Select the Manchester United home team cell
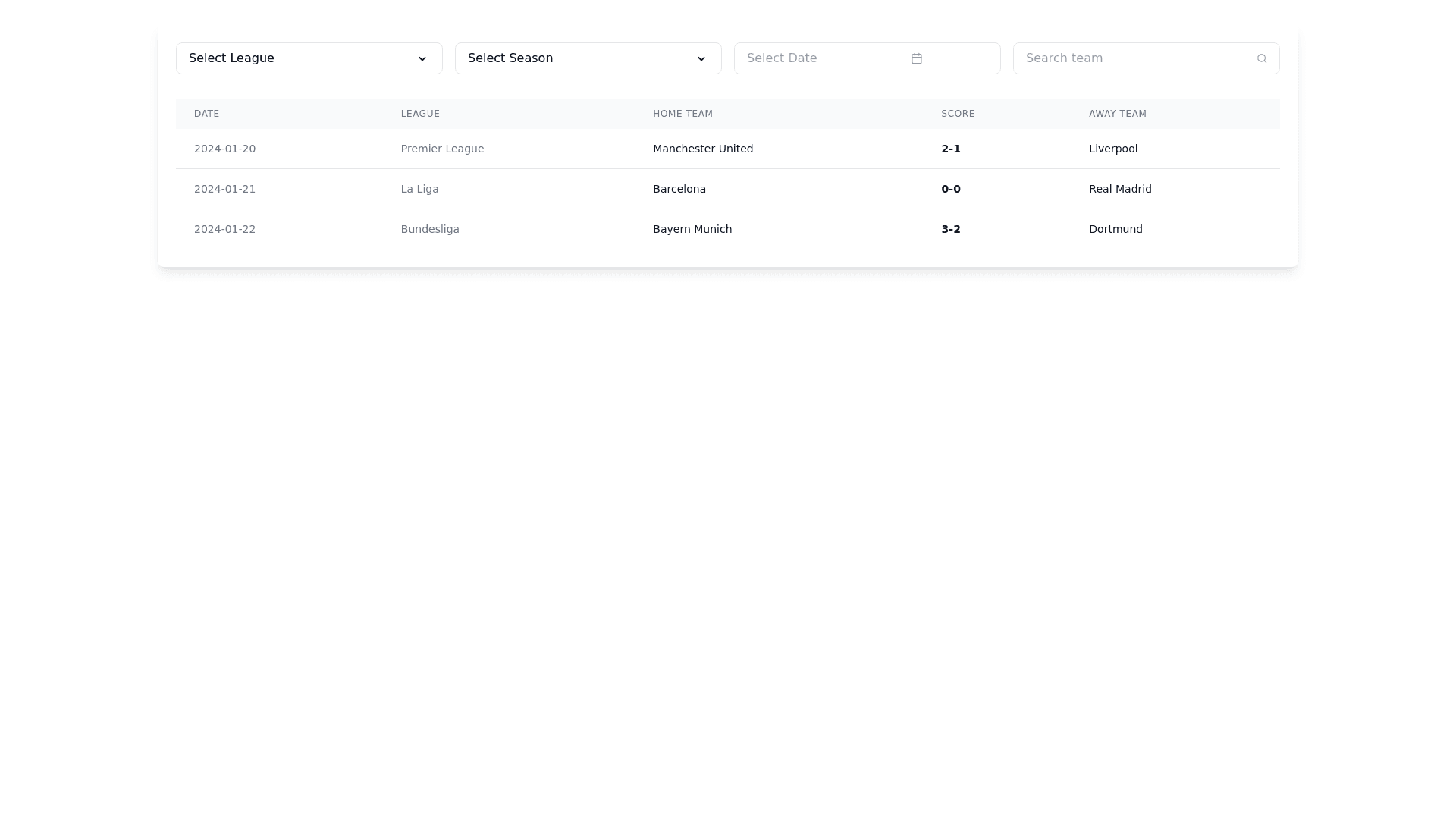This screenshot has height=819, width=1456. tap(702, 149)
